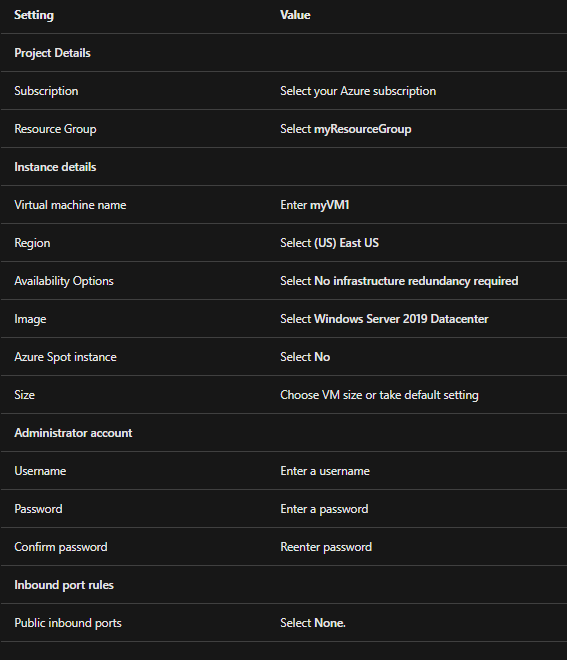Click Windows Server 2019 Datacenter value

coord(401,319)
